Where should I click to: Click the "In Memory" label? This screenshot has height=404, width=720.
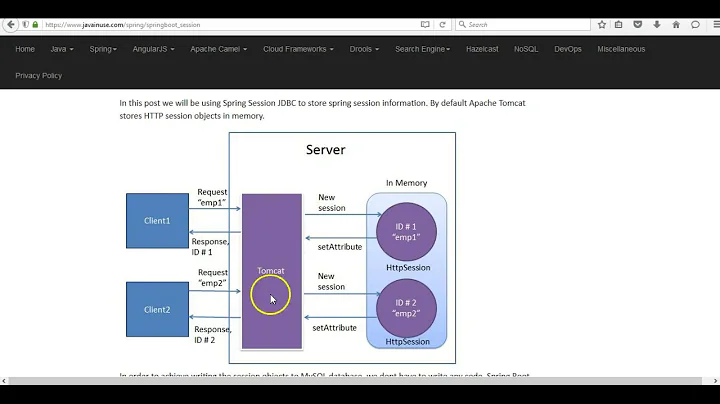(x=406, y=183)
